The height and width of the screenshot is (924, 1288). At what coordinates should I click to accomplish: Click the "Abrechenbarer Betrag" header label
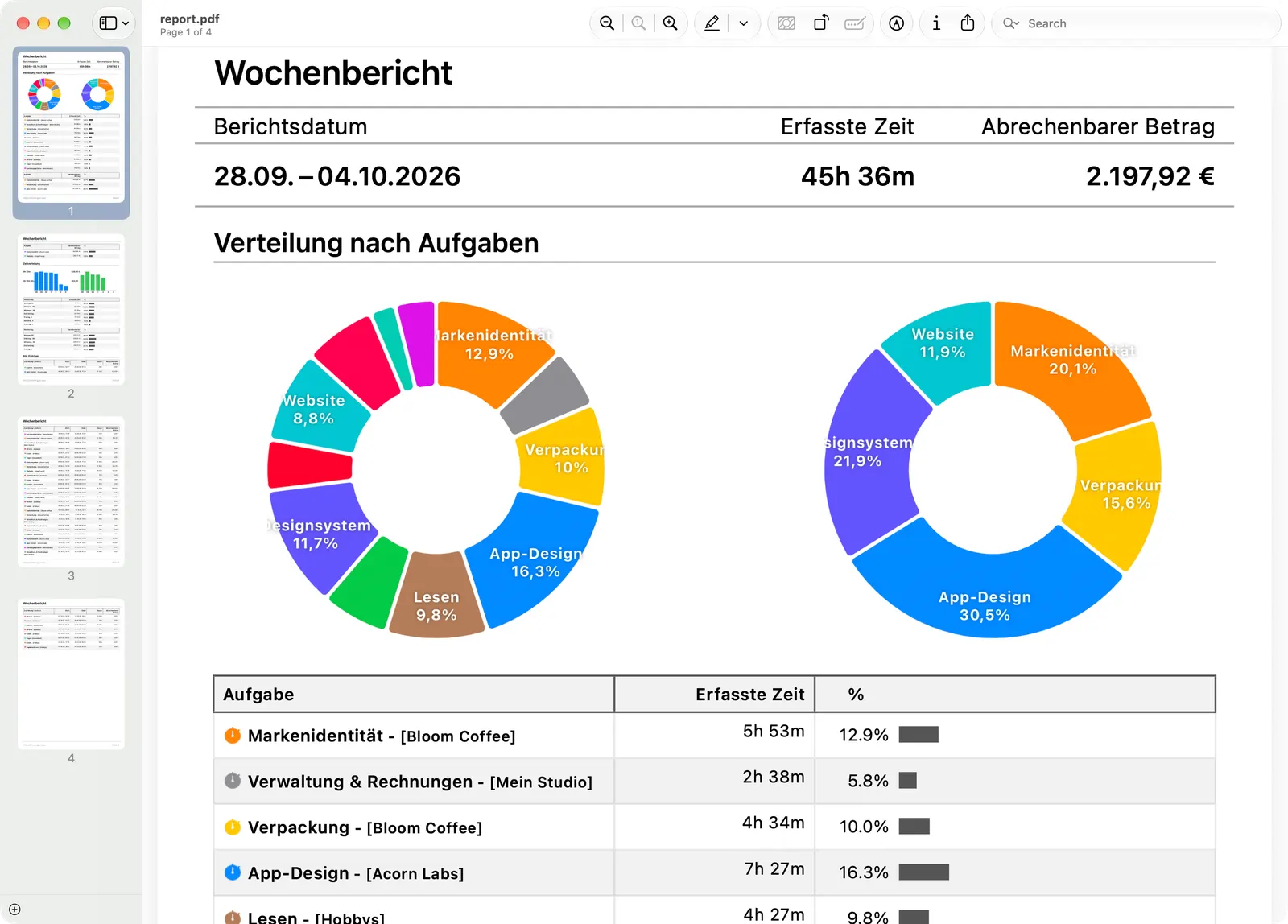[x=1098, y=126]
